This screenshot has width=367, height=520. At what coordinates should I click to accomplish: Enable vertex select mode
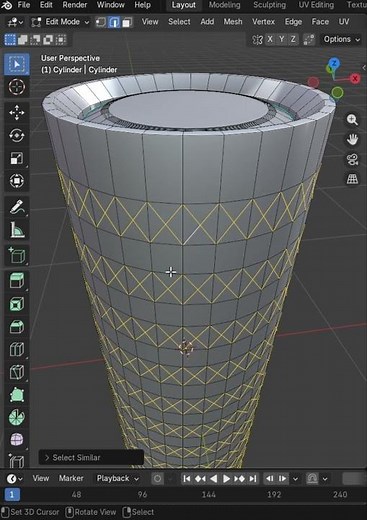101,22
